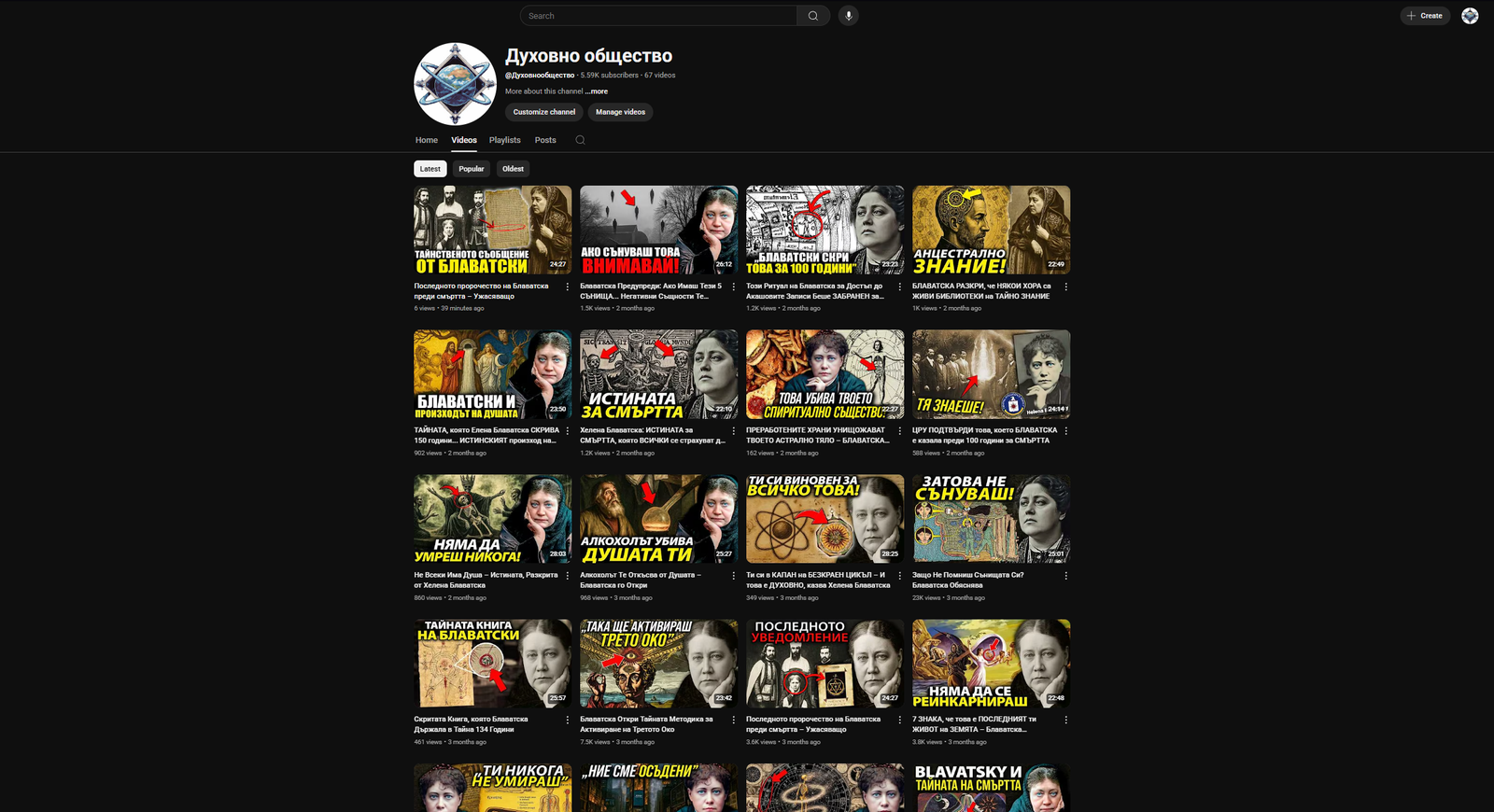Image resolution: width=1494 pixels, height=812 pixels.
Task: Open thumbnail НЯМА ДА СЕ РЕИНКАРНИРАШ
Action: (992, 664)
